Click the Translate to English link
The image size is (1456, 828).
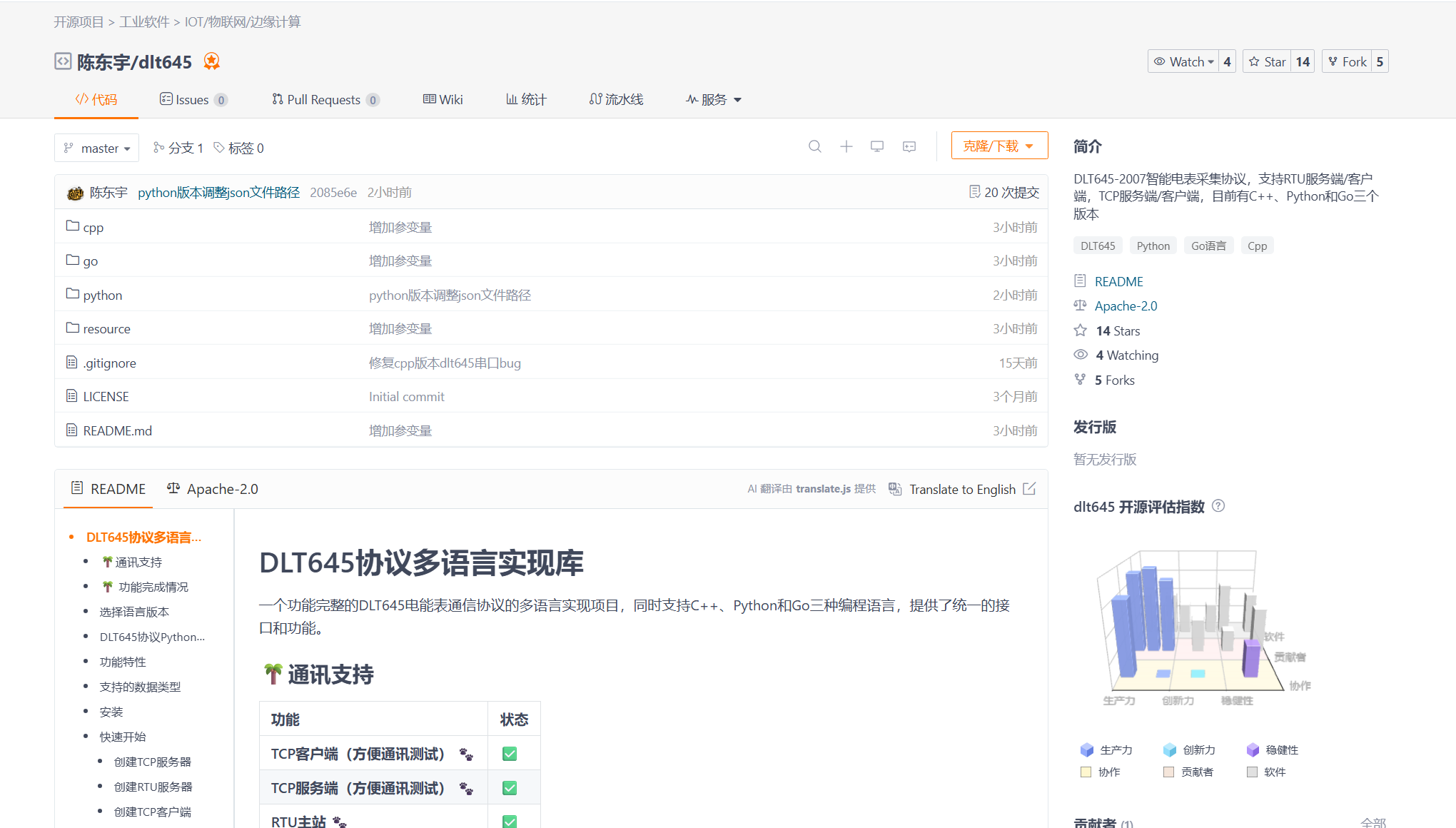tap(962, 489)
